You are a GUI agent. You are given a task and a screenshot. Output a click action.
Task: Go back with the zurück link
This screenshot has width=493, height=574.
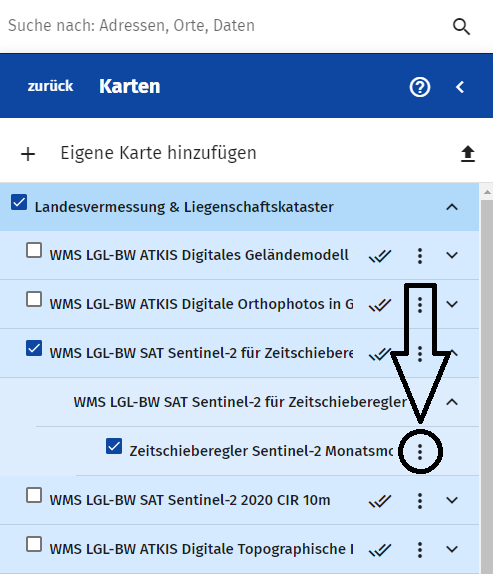(x=51, y=86)
